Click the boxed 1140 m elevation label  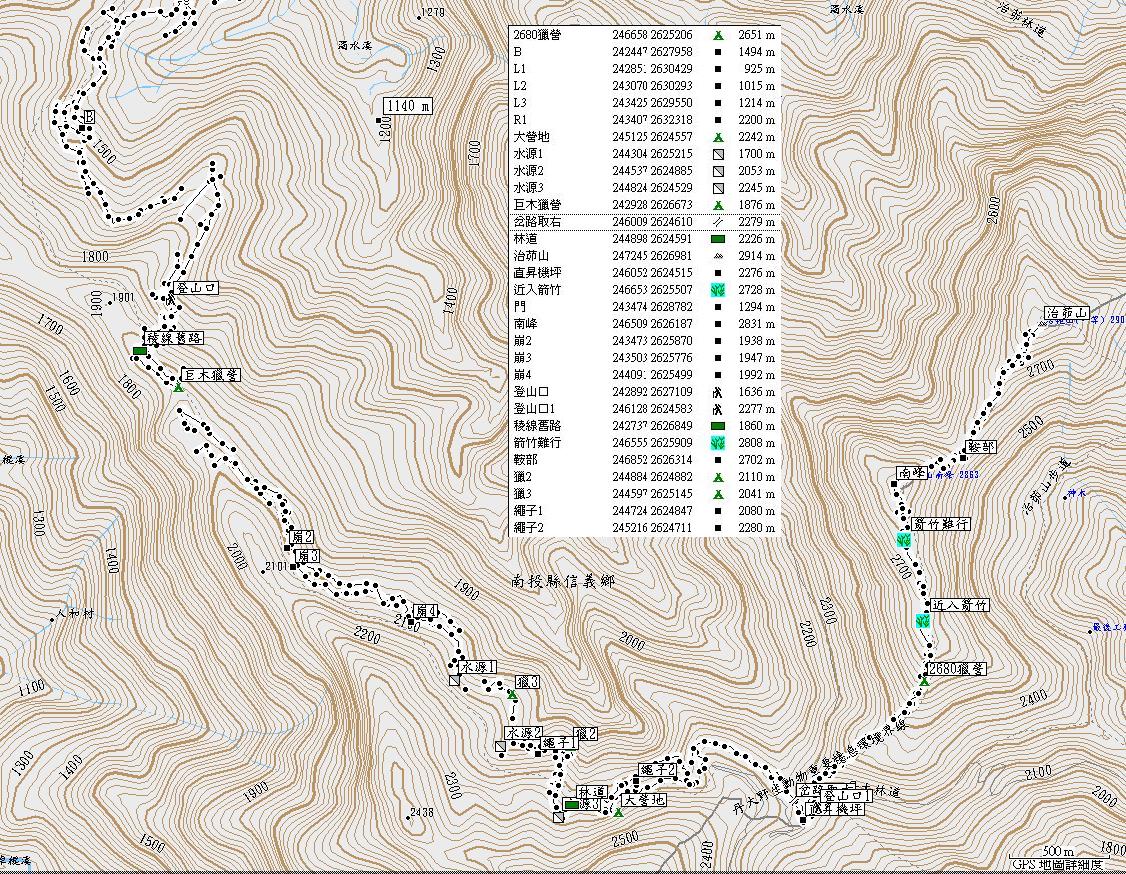(x=408, y=106)
